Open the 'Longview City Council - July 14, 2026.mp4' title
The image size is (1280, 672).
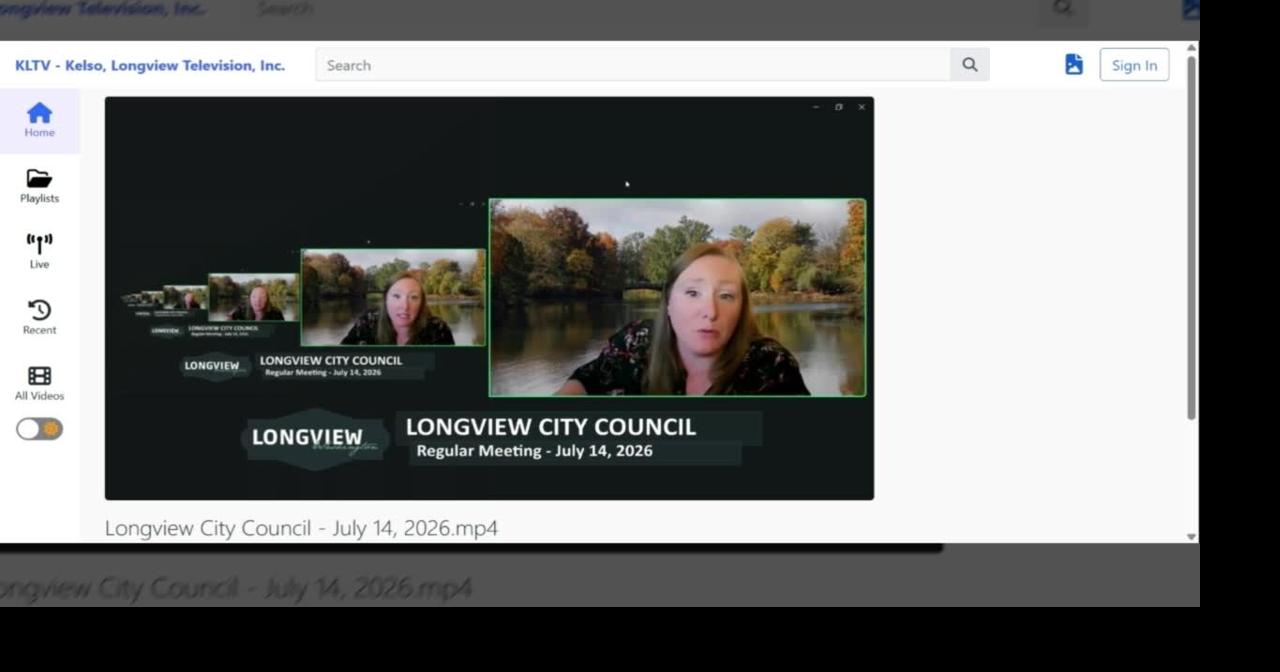pyautogui.click(x=301, y=528)
